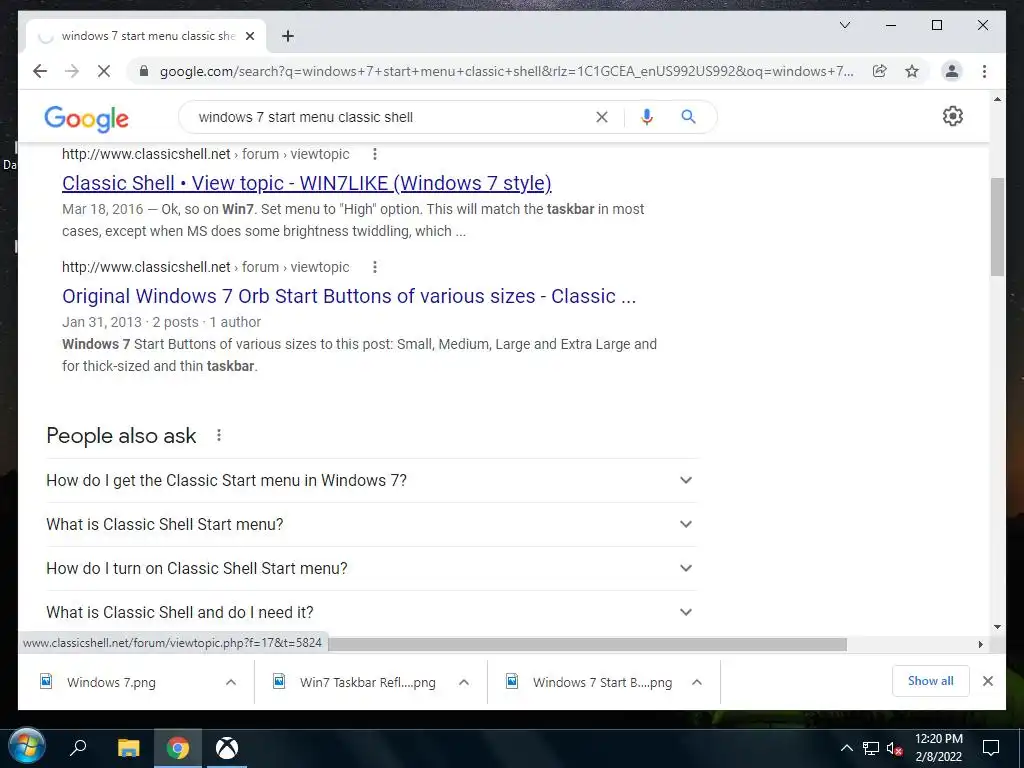Screen dimensions: 1024x768
Task: Expand What is Classic Shell and do I need it
Action: 372,613
